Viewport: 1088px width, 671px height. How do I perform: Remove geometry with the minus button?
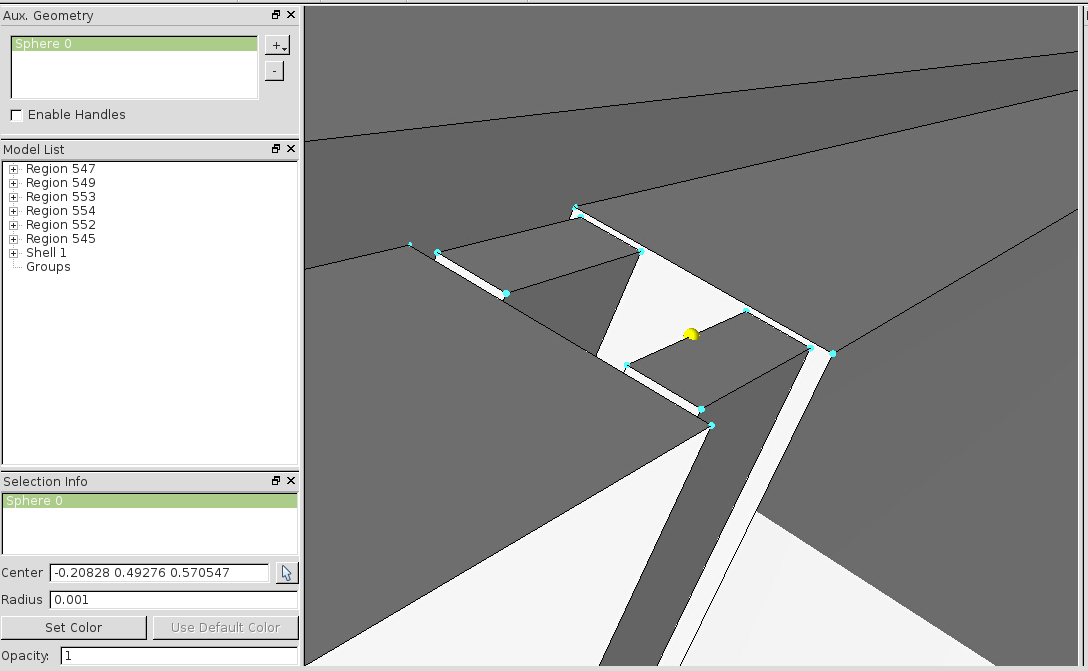(x=275, y=71)
